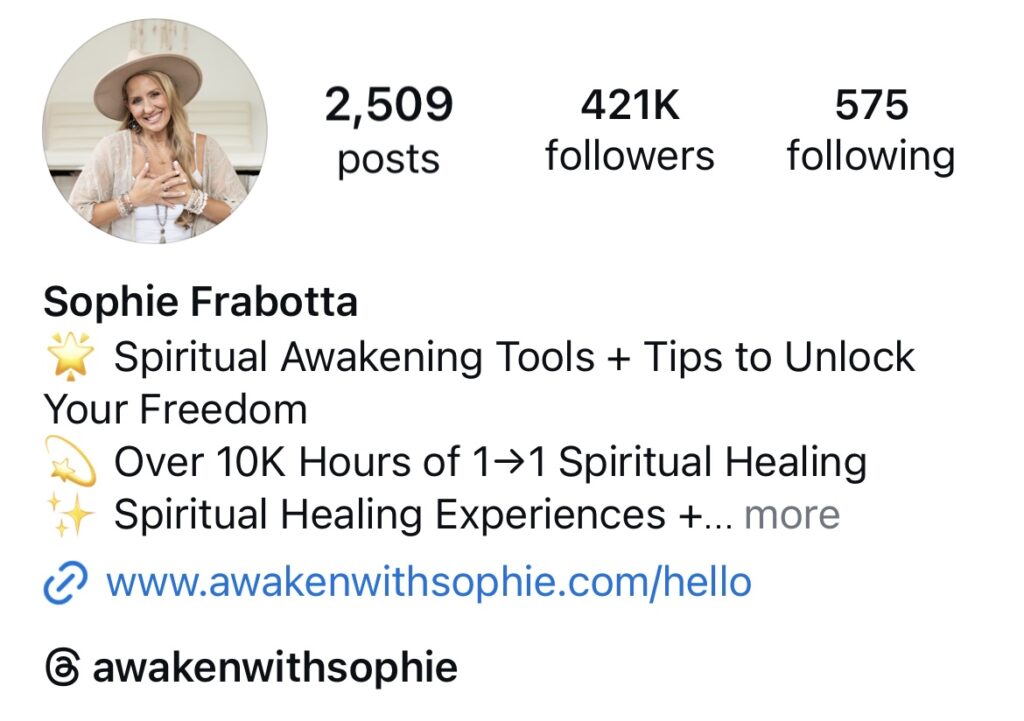
Task: Tap the glowing star emoji in bio
Action: (x=71, y=356)
